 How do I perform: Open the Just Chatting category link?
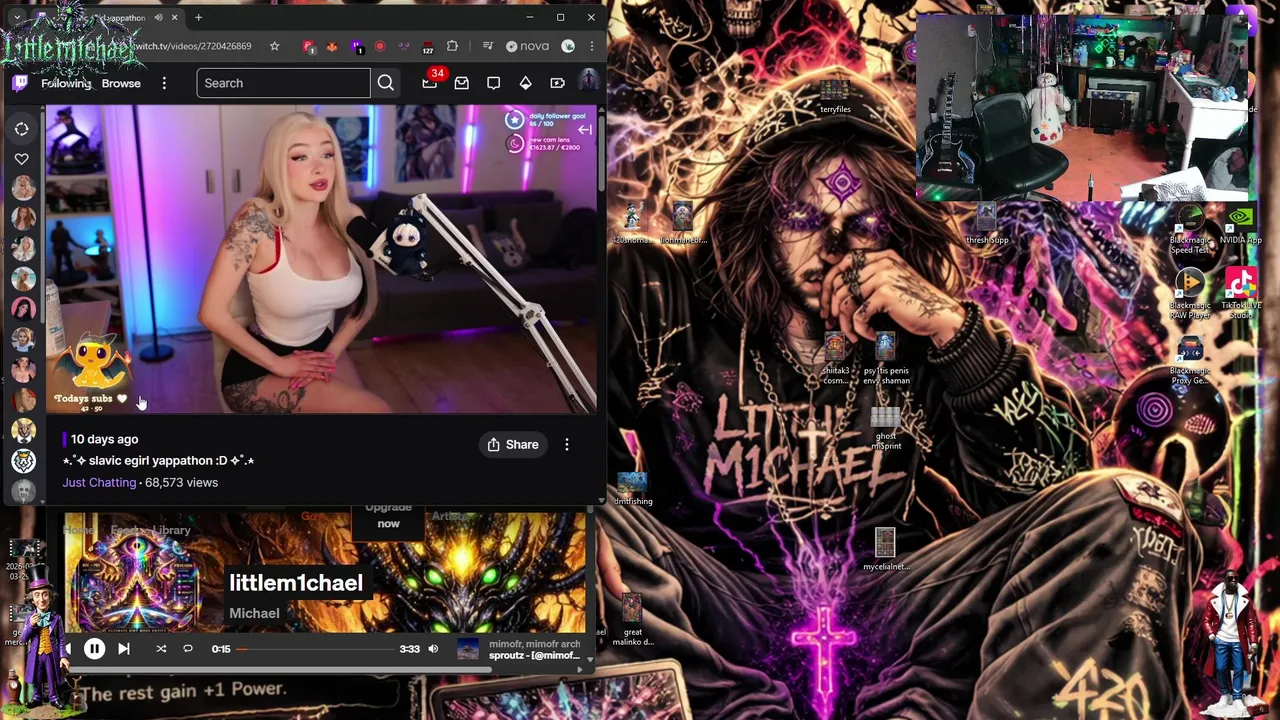click(x=99, y=482)
